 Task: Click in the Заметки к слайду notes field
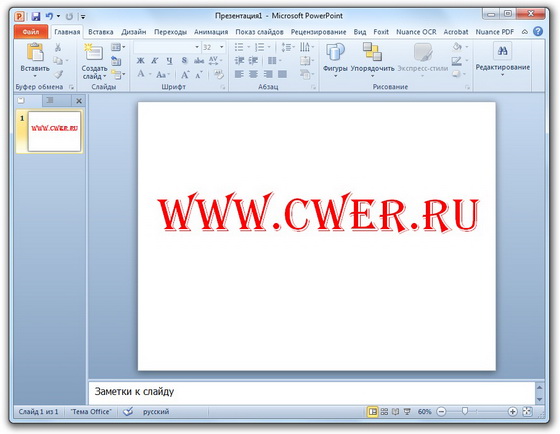(x=311, y=392)
